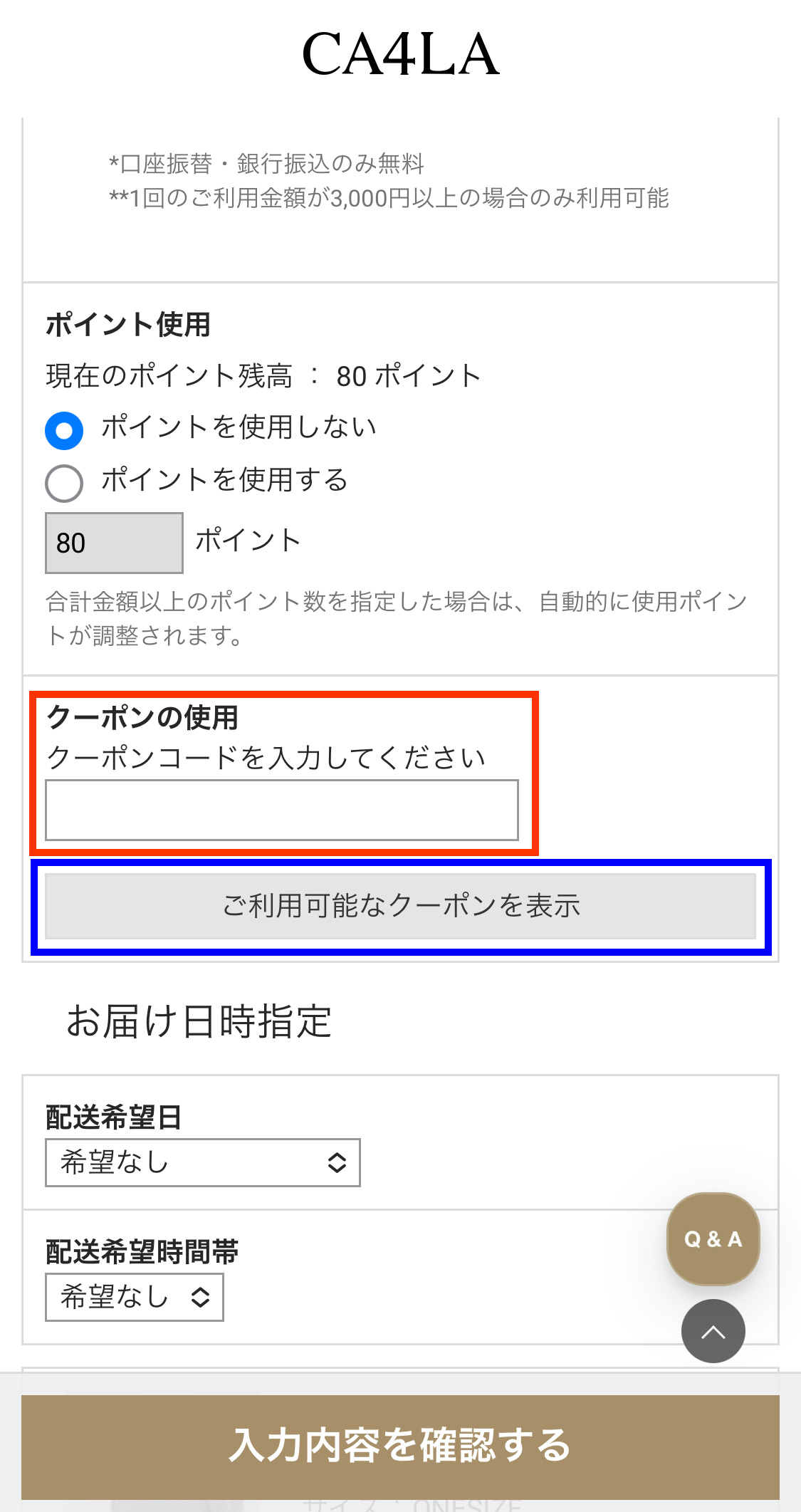Viewport: 801px width, 1512px height.
Task: Open 配送希望時間帯 dropdown
Action: (135, 1297)
